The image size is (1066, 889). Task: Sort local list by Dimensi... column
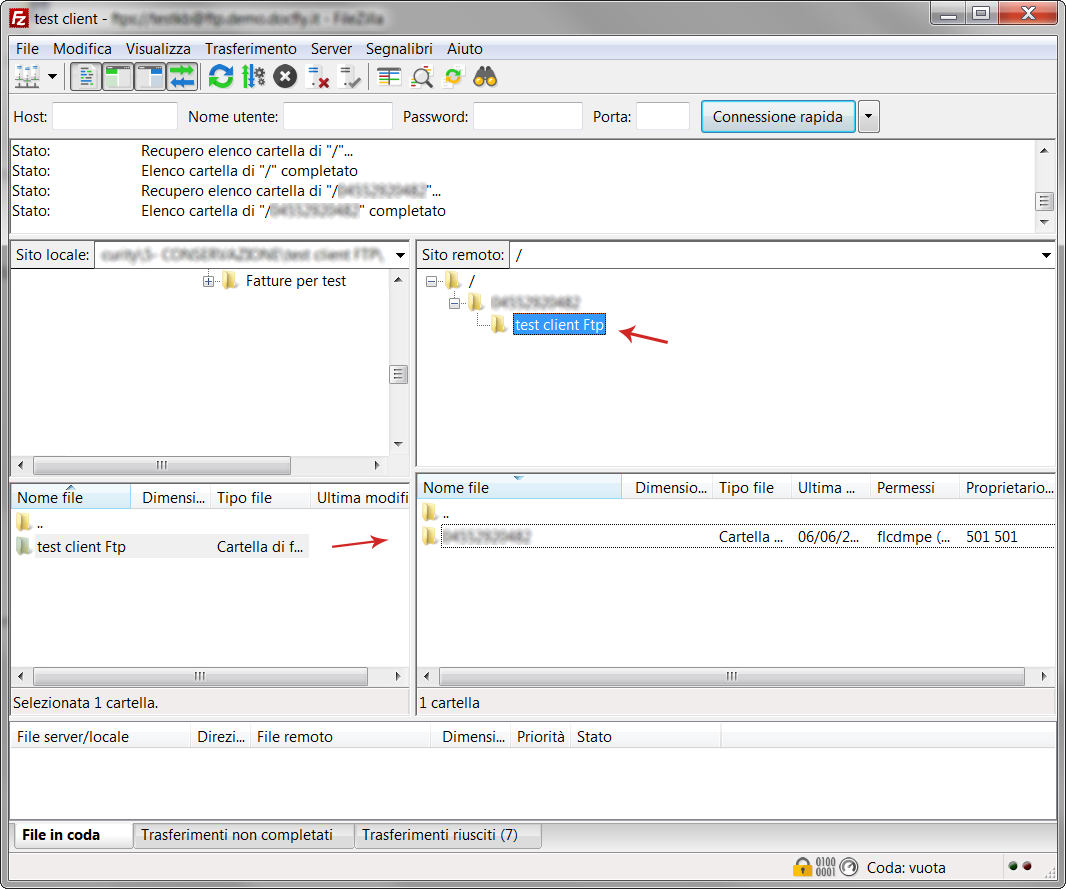(x=173, y=498)
